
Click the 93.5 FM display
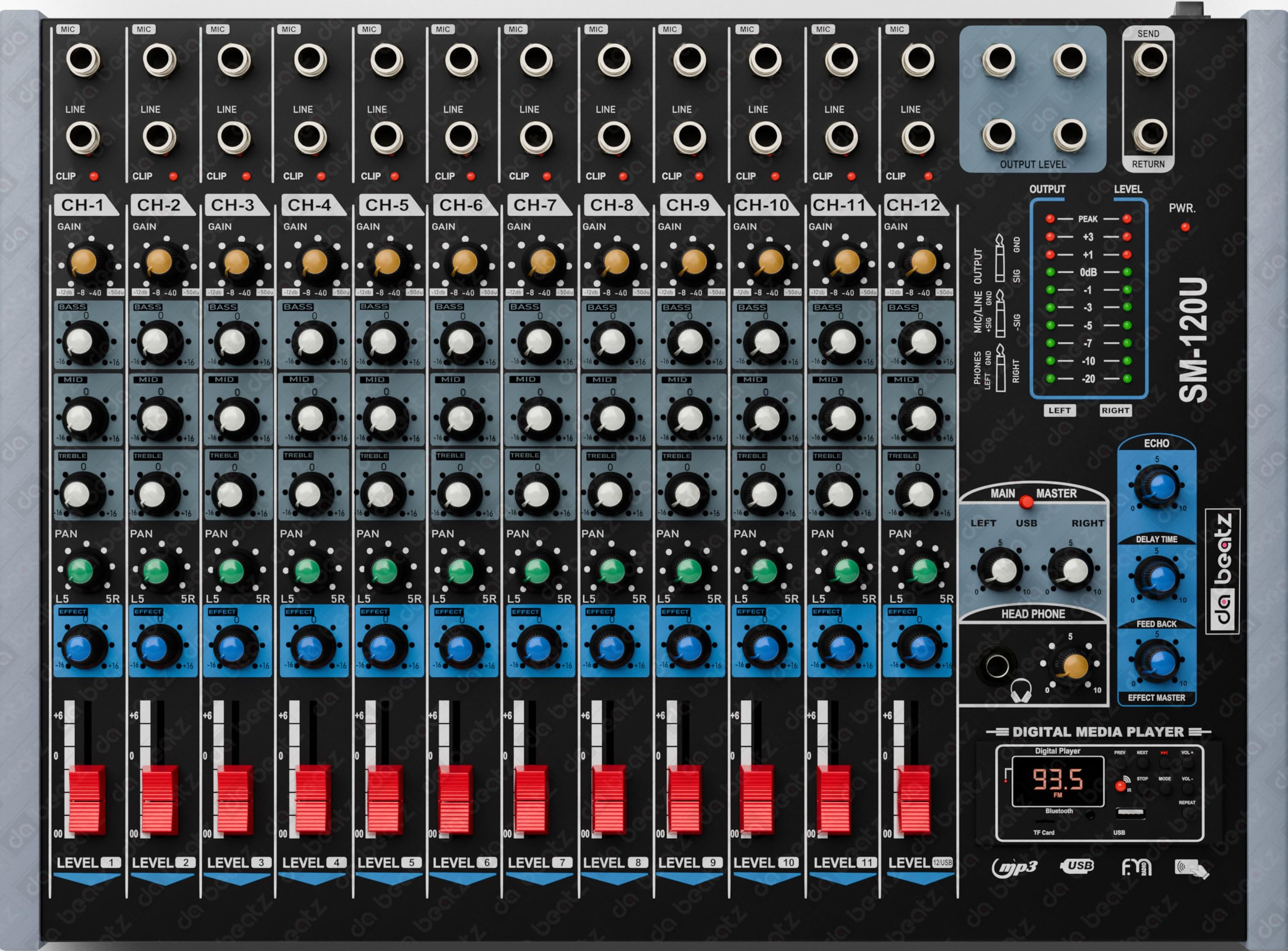tap(1058, 782)
